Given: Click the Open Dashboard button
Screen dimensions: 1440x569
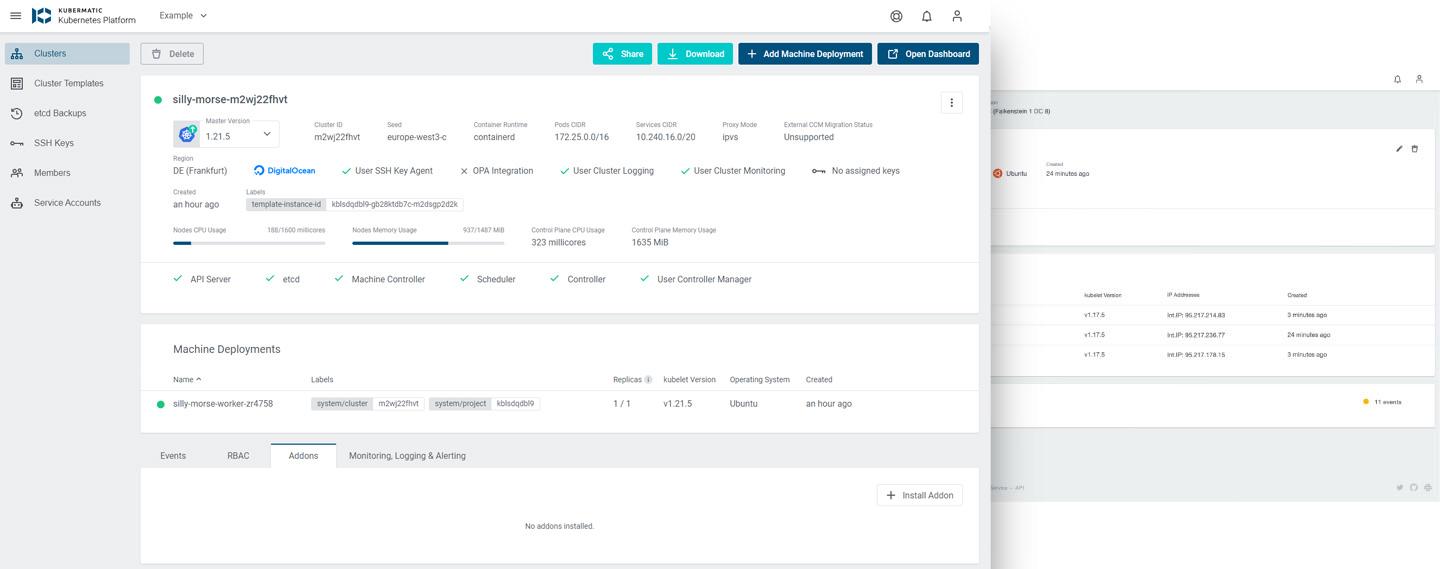Looking at the screenshot, I should pyautogui.click(x=928, y=54).
